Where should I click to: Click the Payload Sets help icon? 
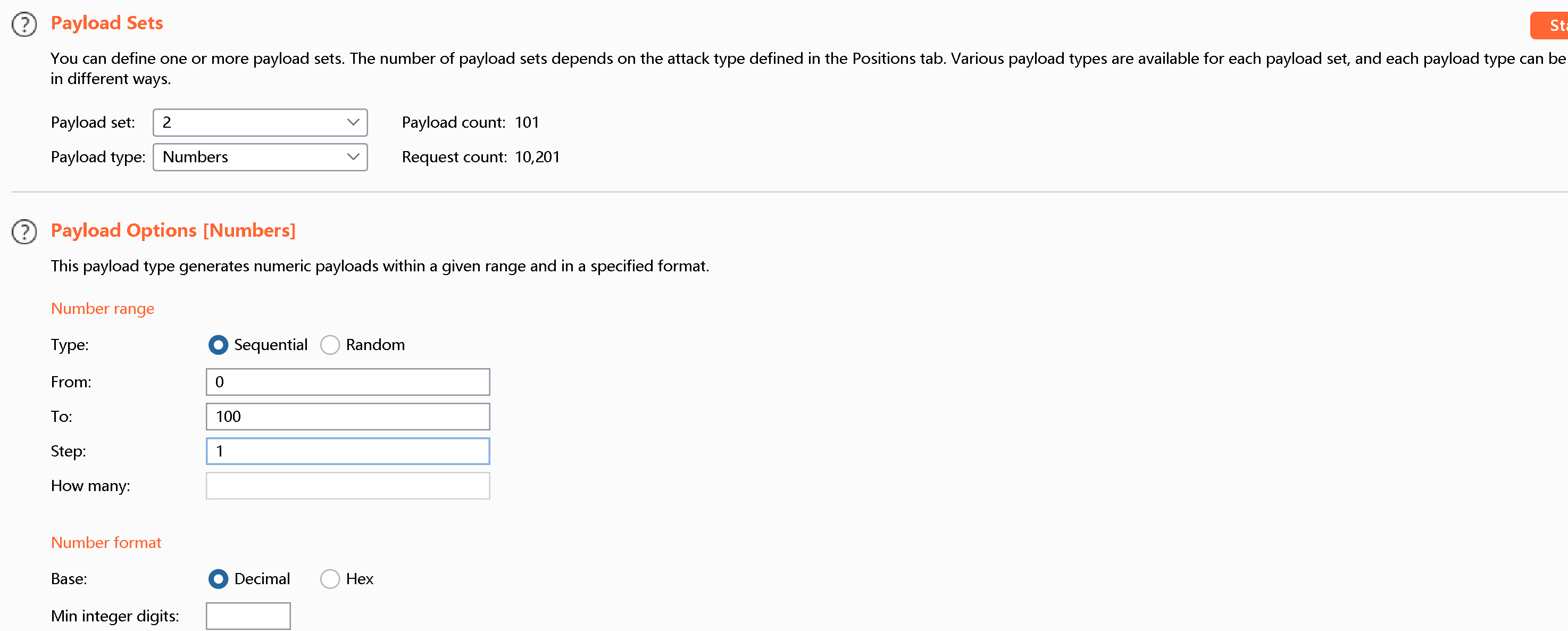point(24,24)
